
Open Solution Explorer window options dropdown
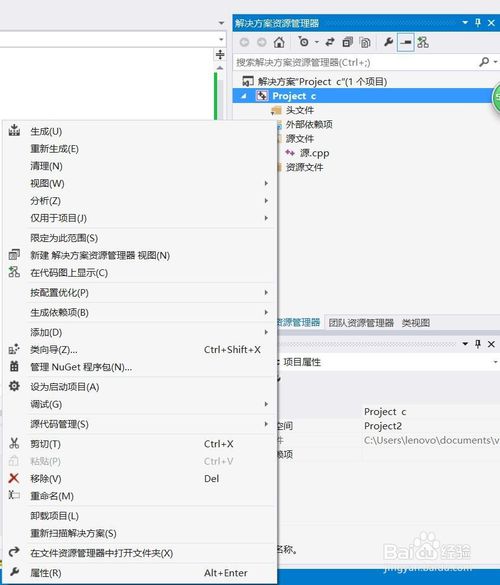[465, 23]
